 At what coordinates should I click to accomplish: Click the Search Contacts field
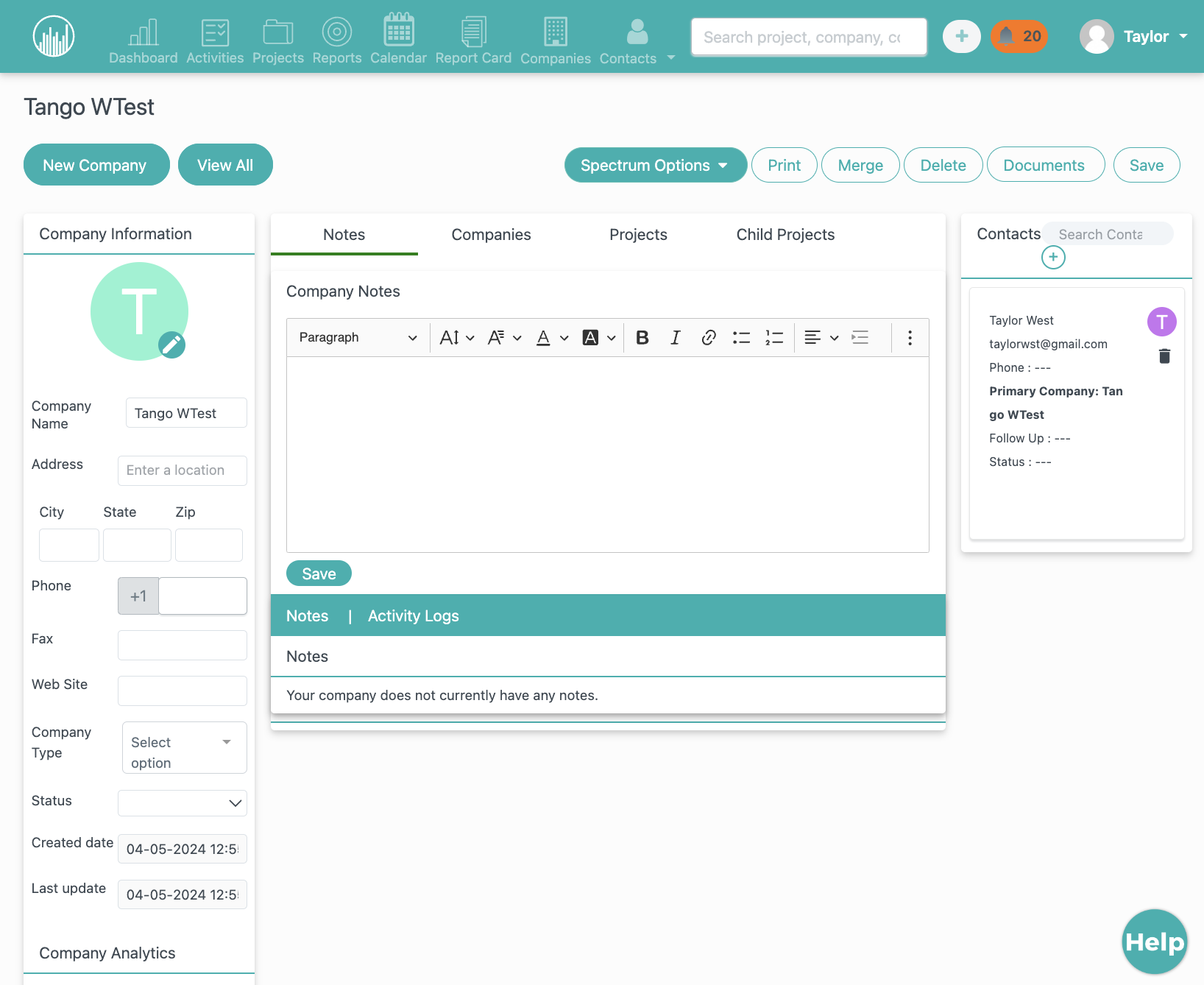coord(1108,234)
